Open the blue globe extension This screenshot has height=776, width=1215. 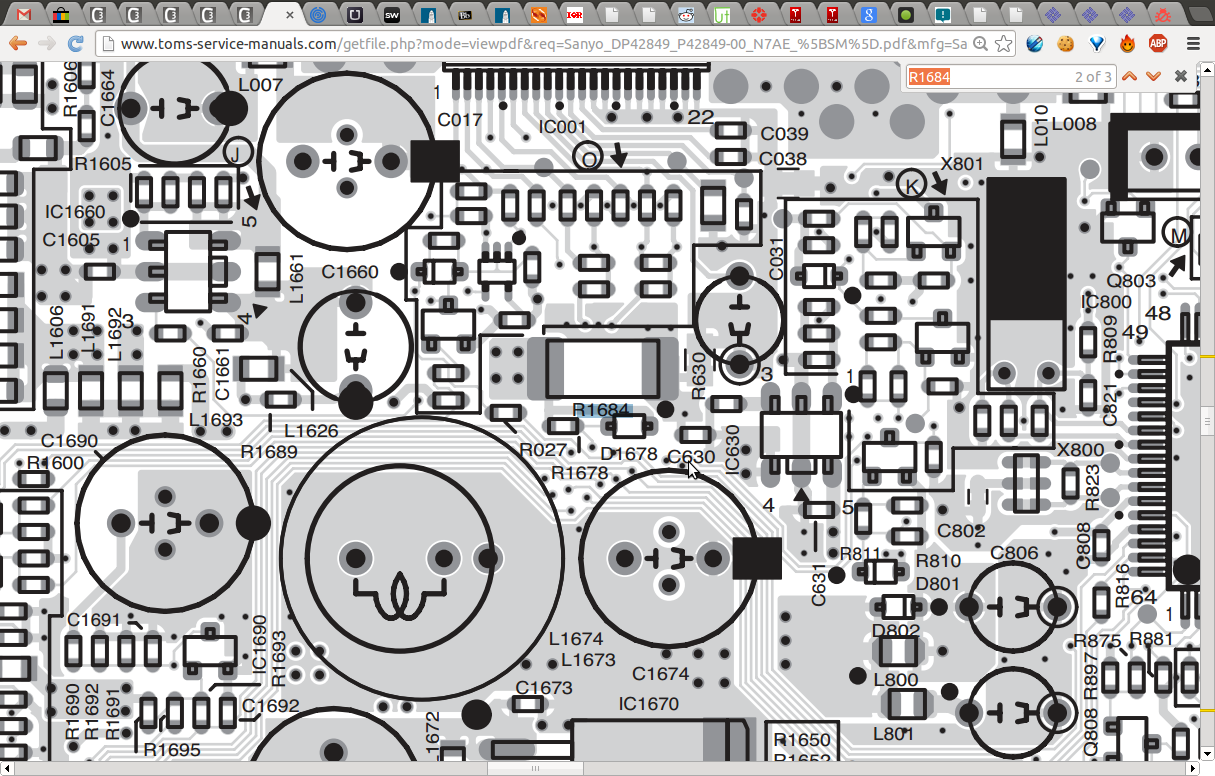pyautogui.click(x=1035, y=44)
